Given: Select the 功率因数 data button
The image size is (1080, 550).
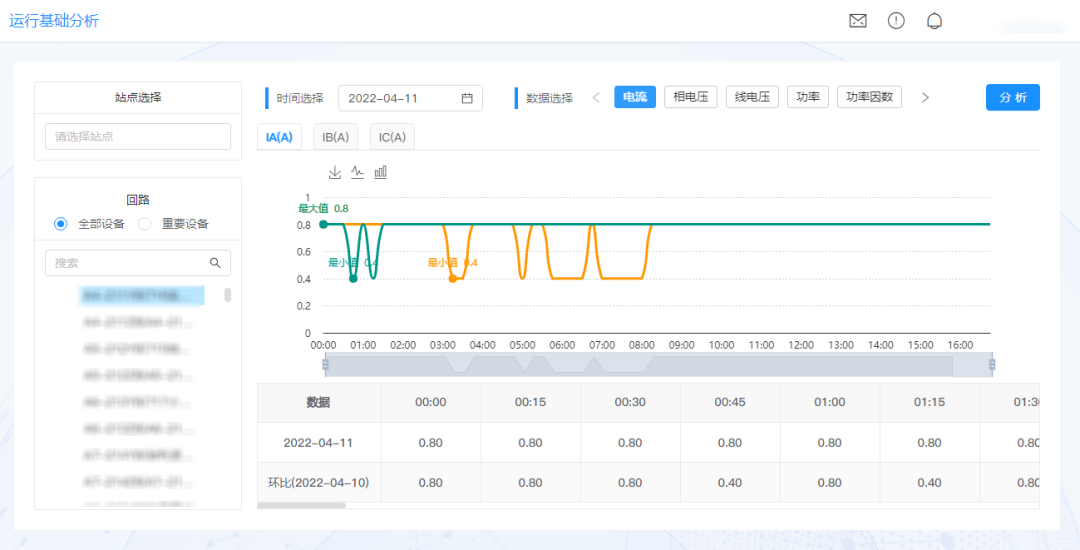Looking at the screenshot, I should [869, 97].
